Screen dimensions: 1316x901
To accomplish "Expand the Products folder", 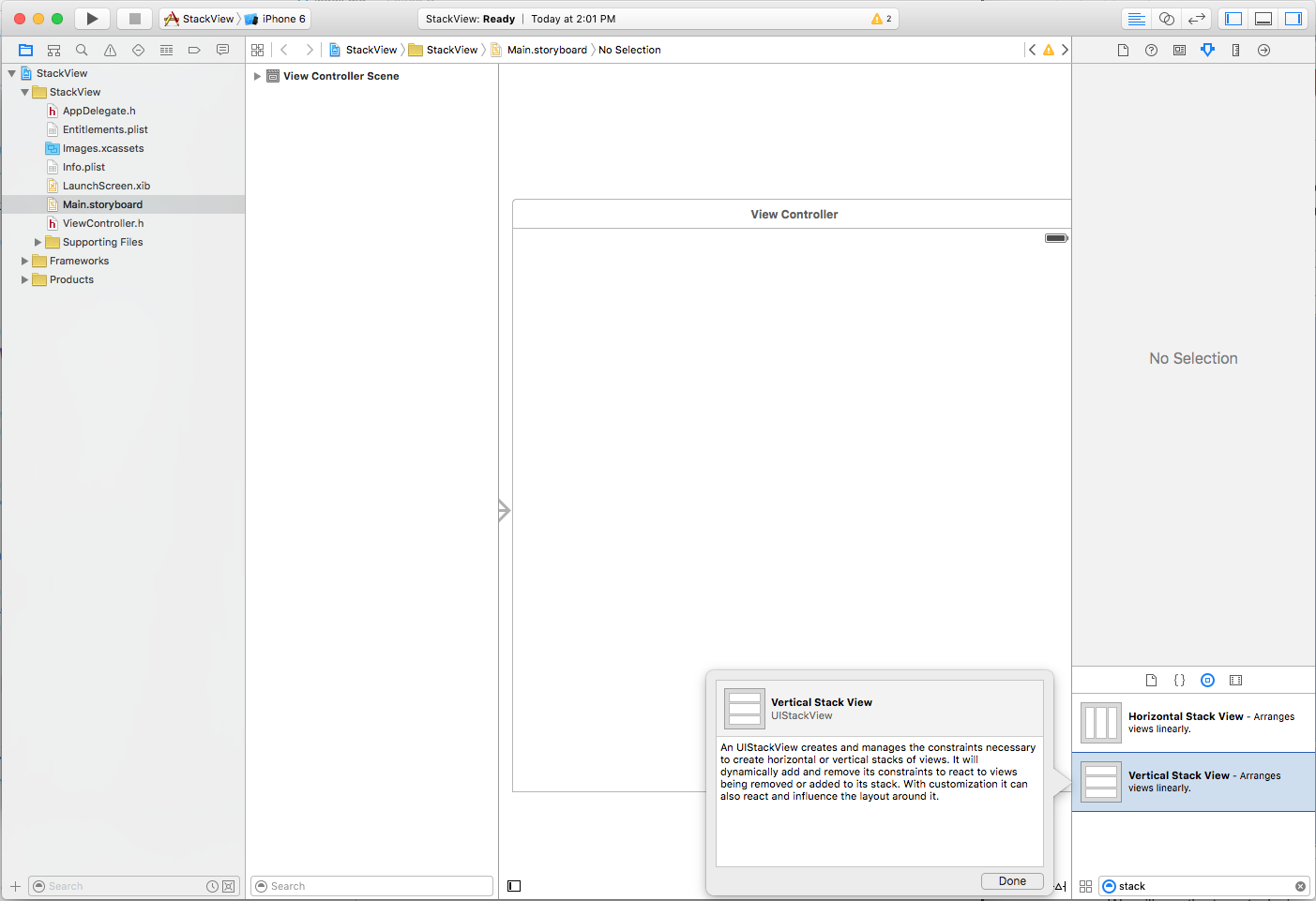I will coord(24,279).
